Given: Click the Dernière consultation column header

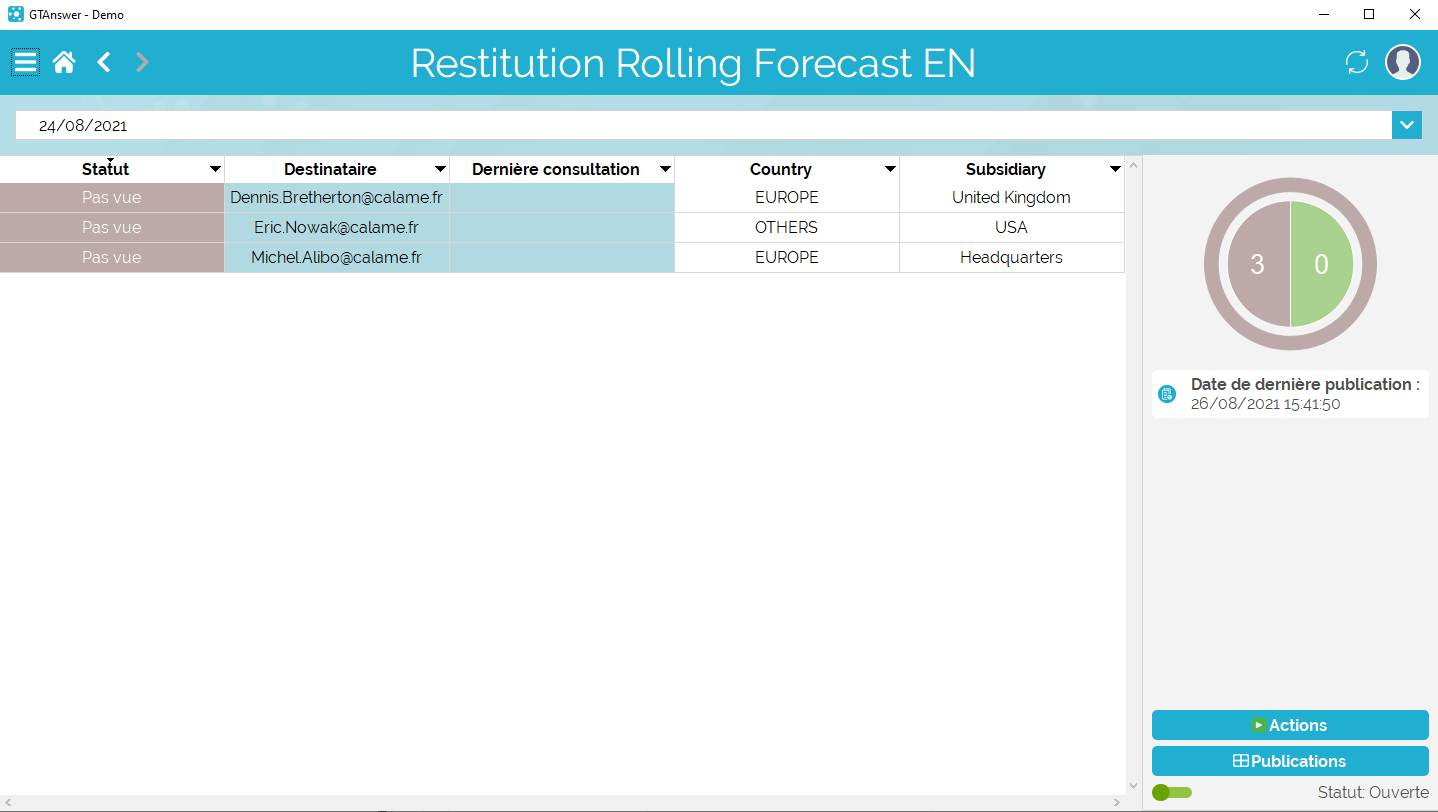Looking at the screenshot, I should coord(555,170).
